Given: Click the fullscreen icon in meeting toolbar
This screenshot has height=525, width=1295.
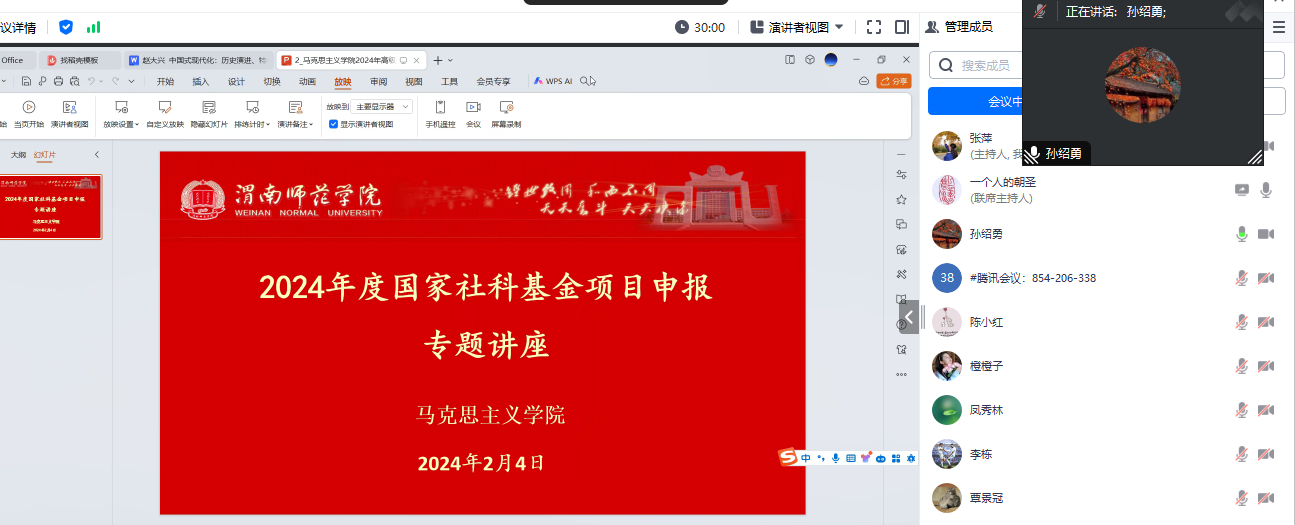Looking at the screenshot, I should pyautogui.click(x=873, y=27).
